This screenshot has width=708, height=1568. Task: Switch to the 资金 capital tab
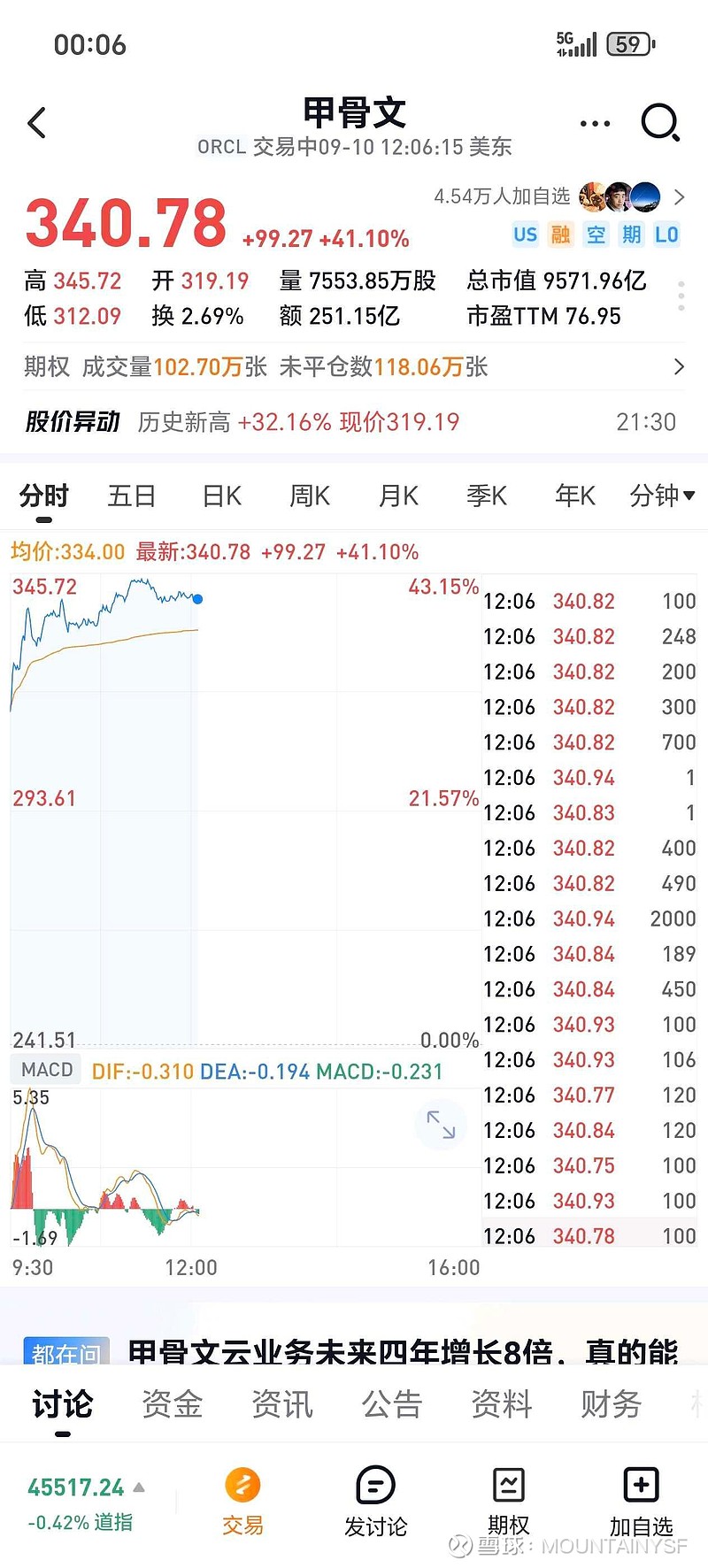(x=172, y=1403)
